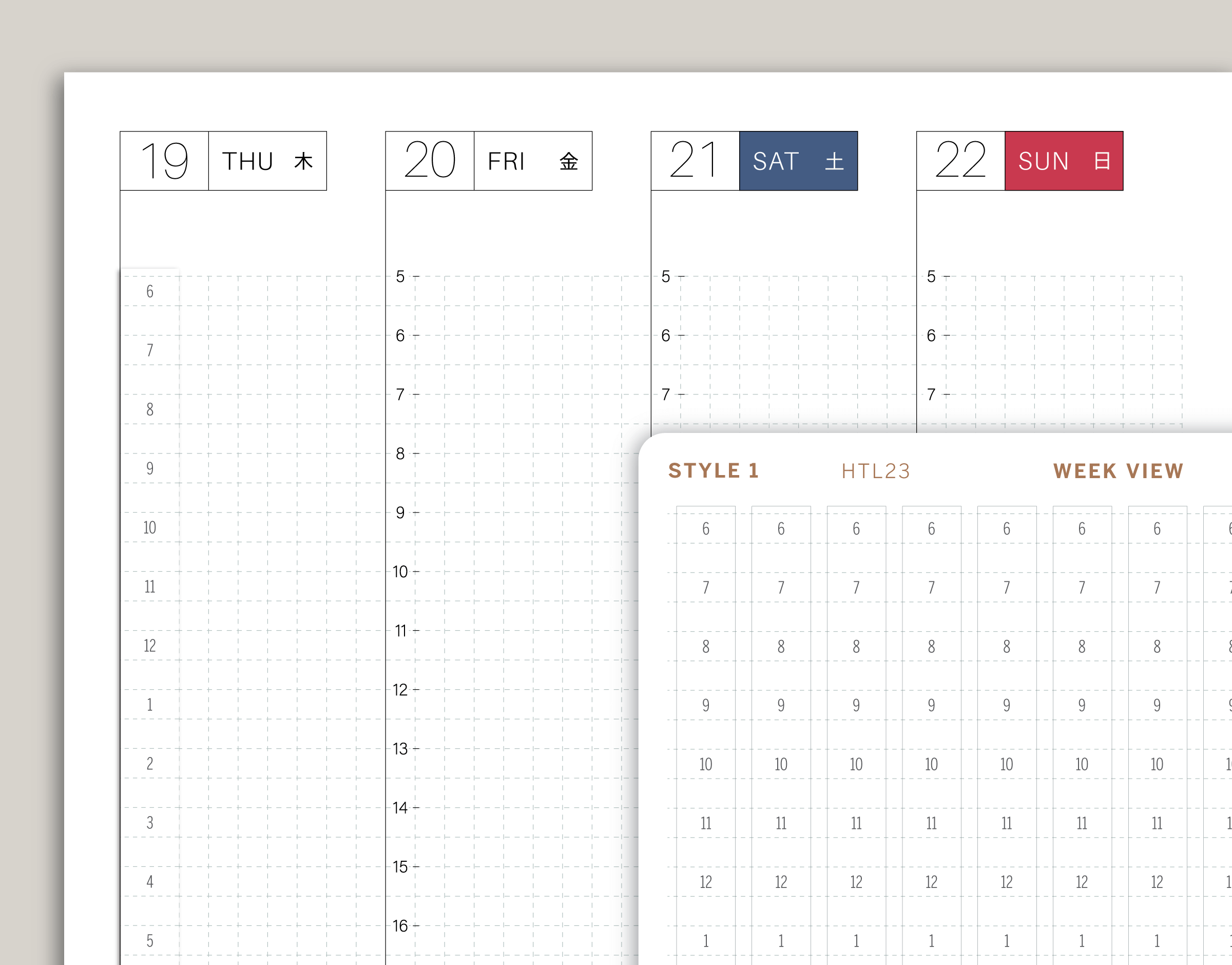Viewport: 1232px width, 965px height.
Task: Click the Sunday kanji 日 symbol
Action: tap(1102, 162)
